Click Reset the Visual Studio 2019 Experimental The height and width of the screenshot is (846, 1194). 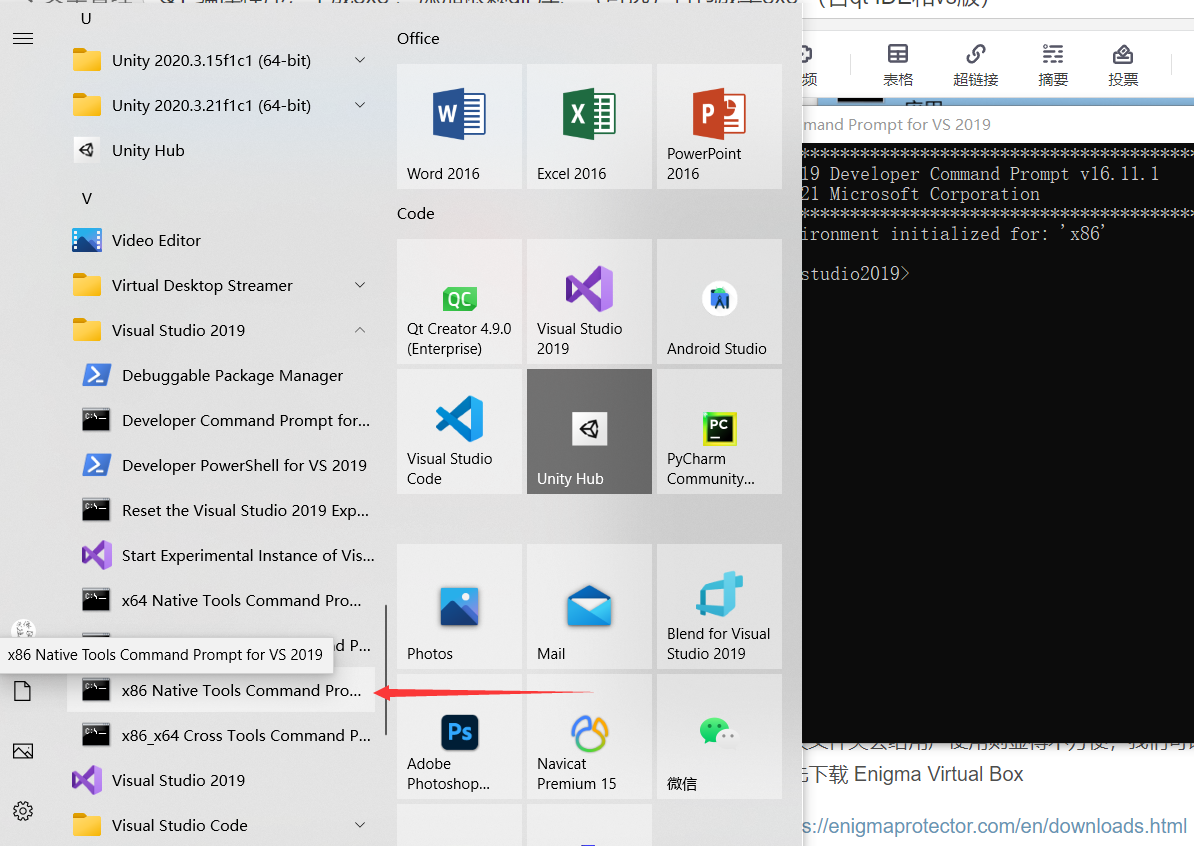(221, 510)
